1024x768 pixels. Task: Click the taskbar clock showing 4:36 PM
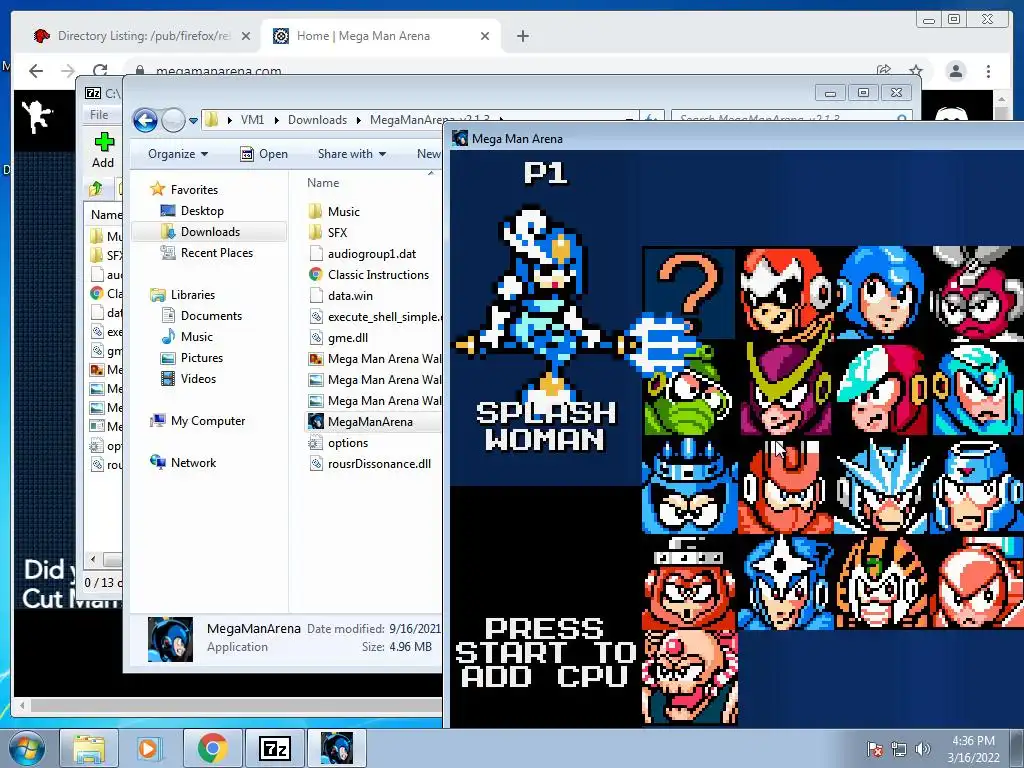(973, 749)
